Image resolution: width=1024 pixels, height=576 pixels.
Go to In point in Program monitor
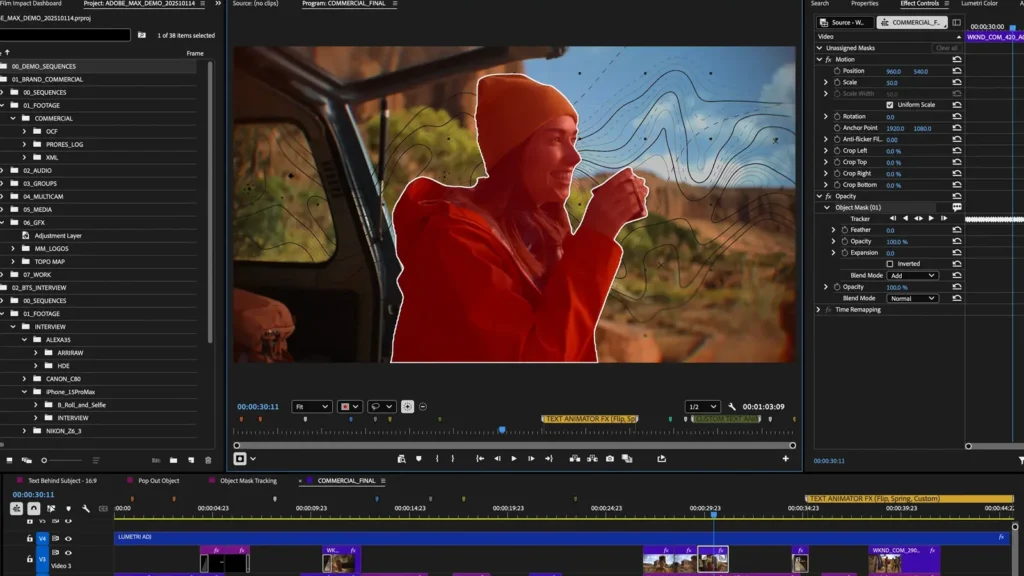coord(480,459)
